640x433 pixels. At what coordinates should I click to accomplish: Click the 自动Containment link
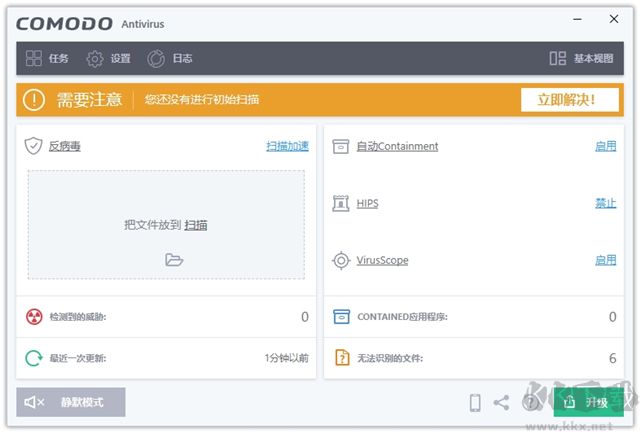point(397,146)
